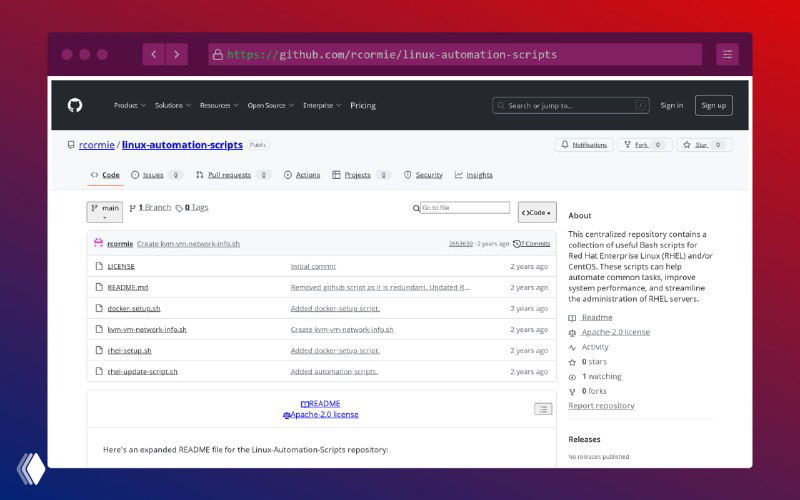Switch to the Issues tab

(x=156, y=174)
